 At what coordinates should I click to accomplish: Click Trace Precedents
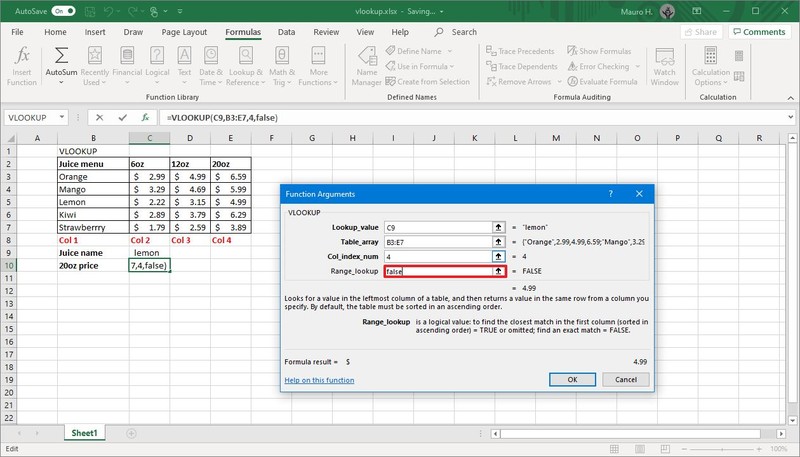pyautogui.click(x=520, y=51)
